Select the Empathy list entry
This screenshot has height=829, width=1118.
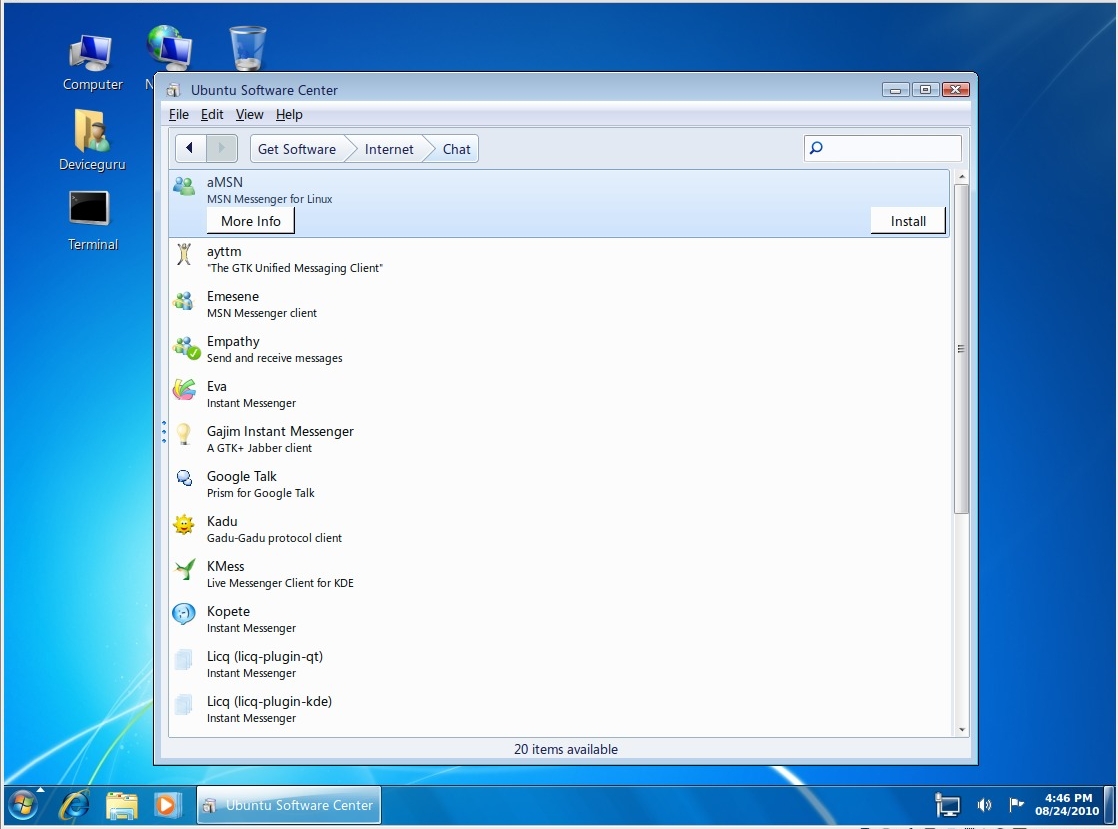pos(559,349)
